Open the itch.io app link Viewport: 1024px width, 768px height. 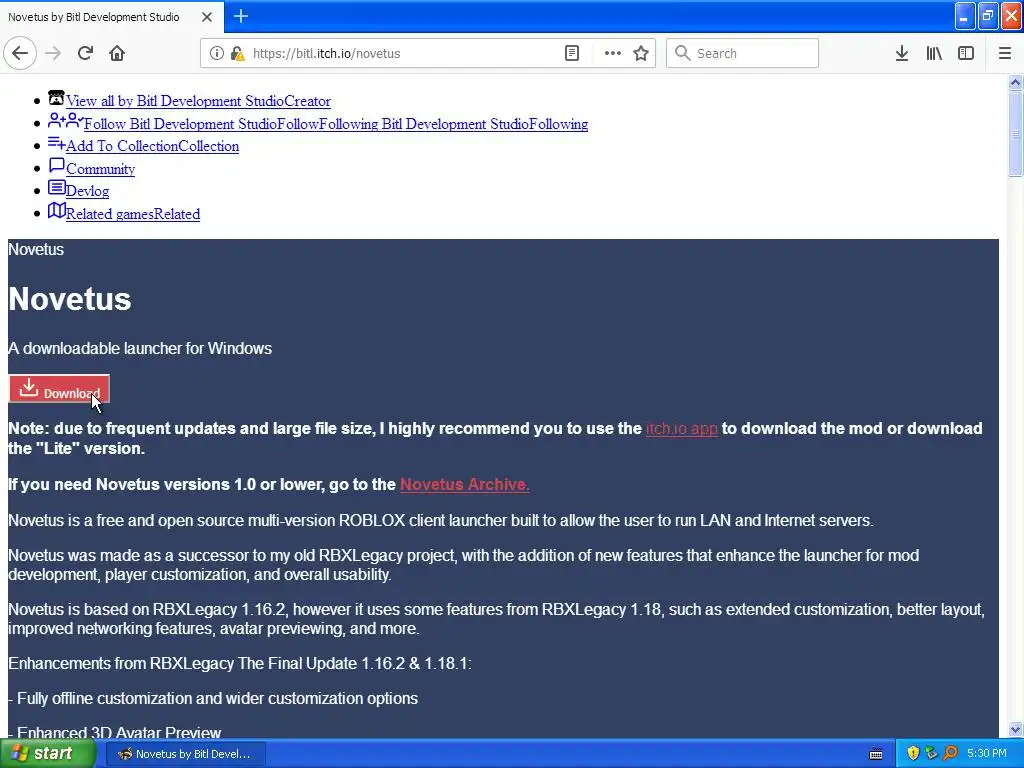coord(682,428)
